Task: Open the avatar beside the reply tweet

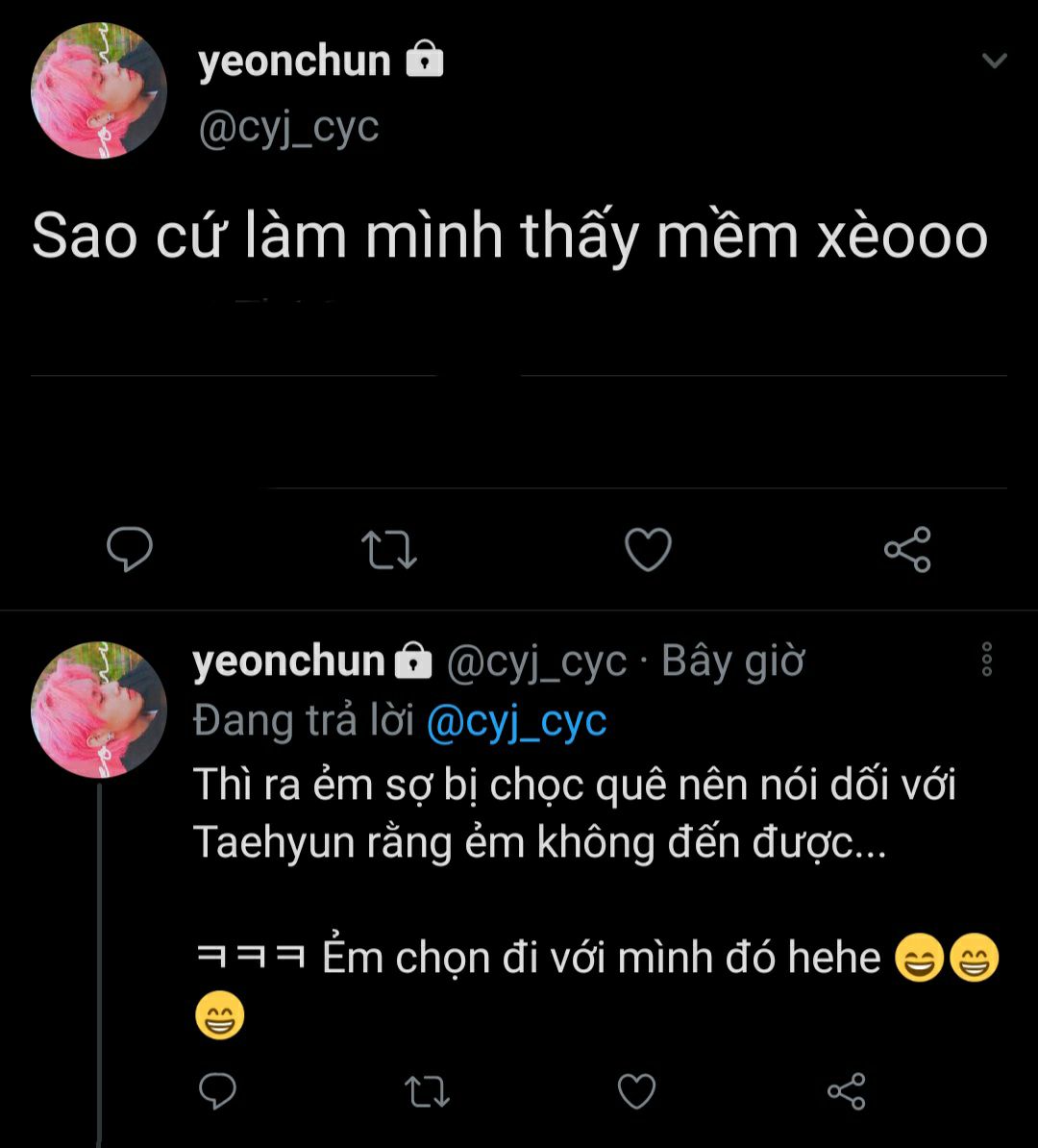Action: click(98, 710)
